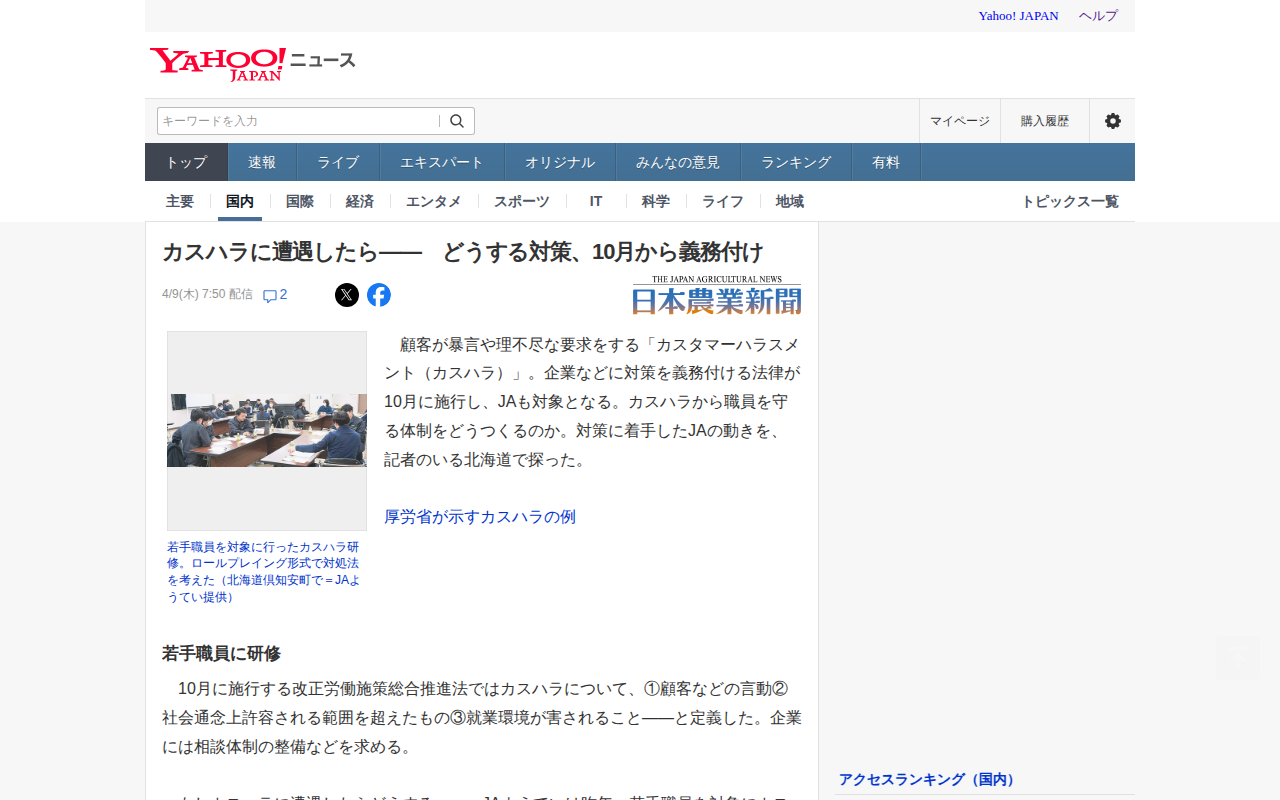
Task: Open the ランキング tab
Action: coord(796,162)
